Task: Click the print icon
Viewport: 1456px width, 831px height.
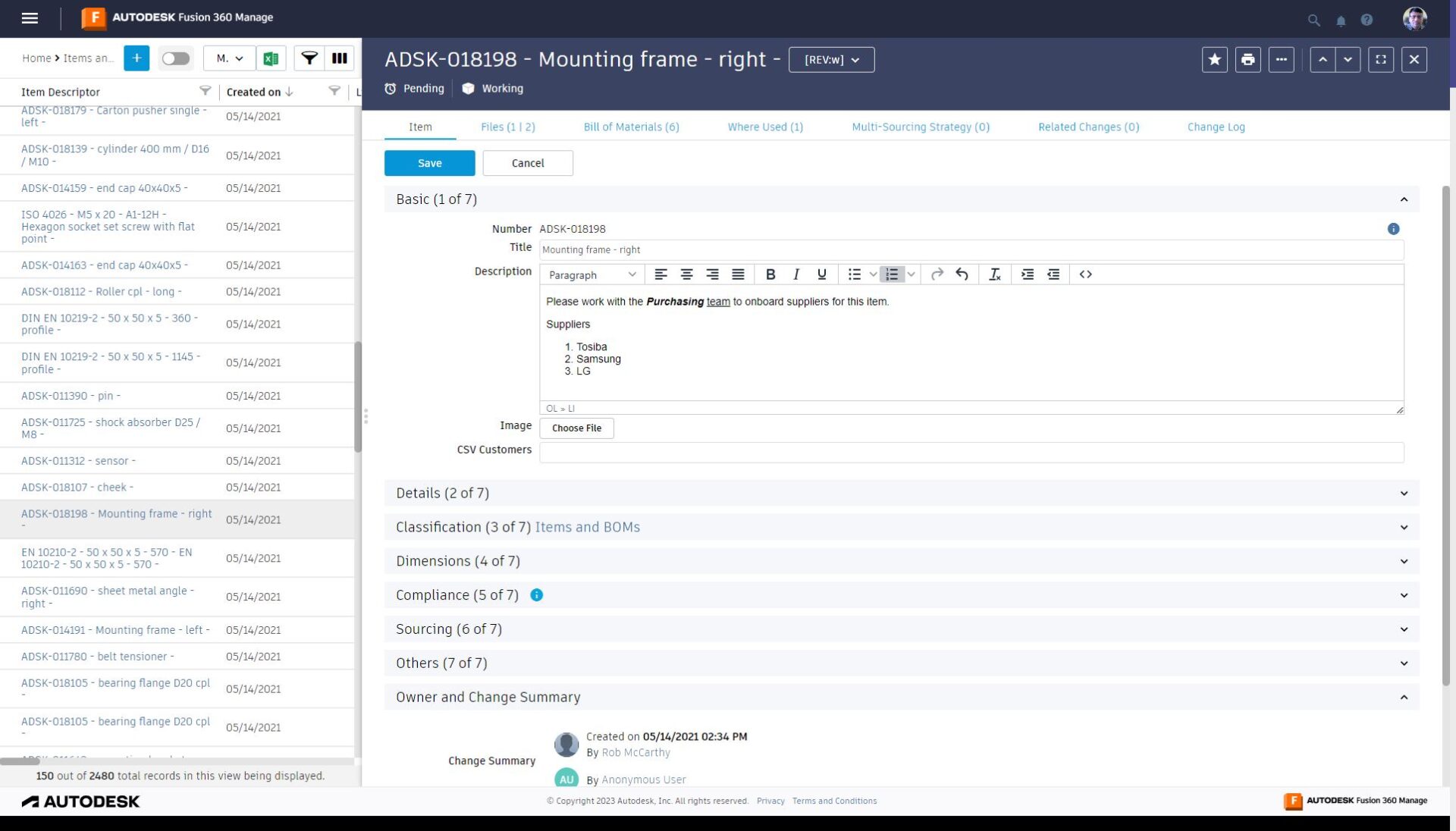Action: (x=1247, y=60)
